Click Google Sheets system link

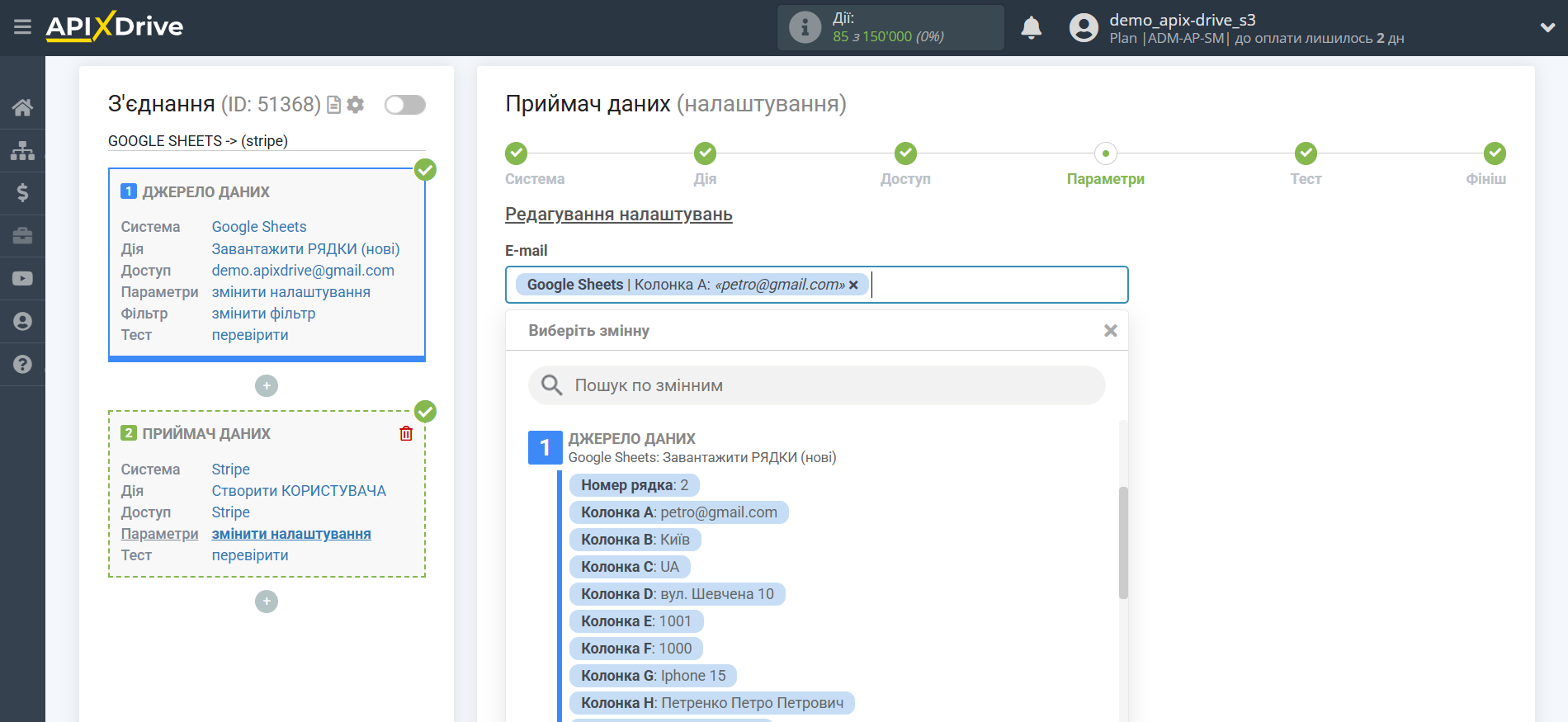coord(259,227)
